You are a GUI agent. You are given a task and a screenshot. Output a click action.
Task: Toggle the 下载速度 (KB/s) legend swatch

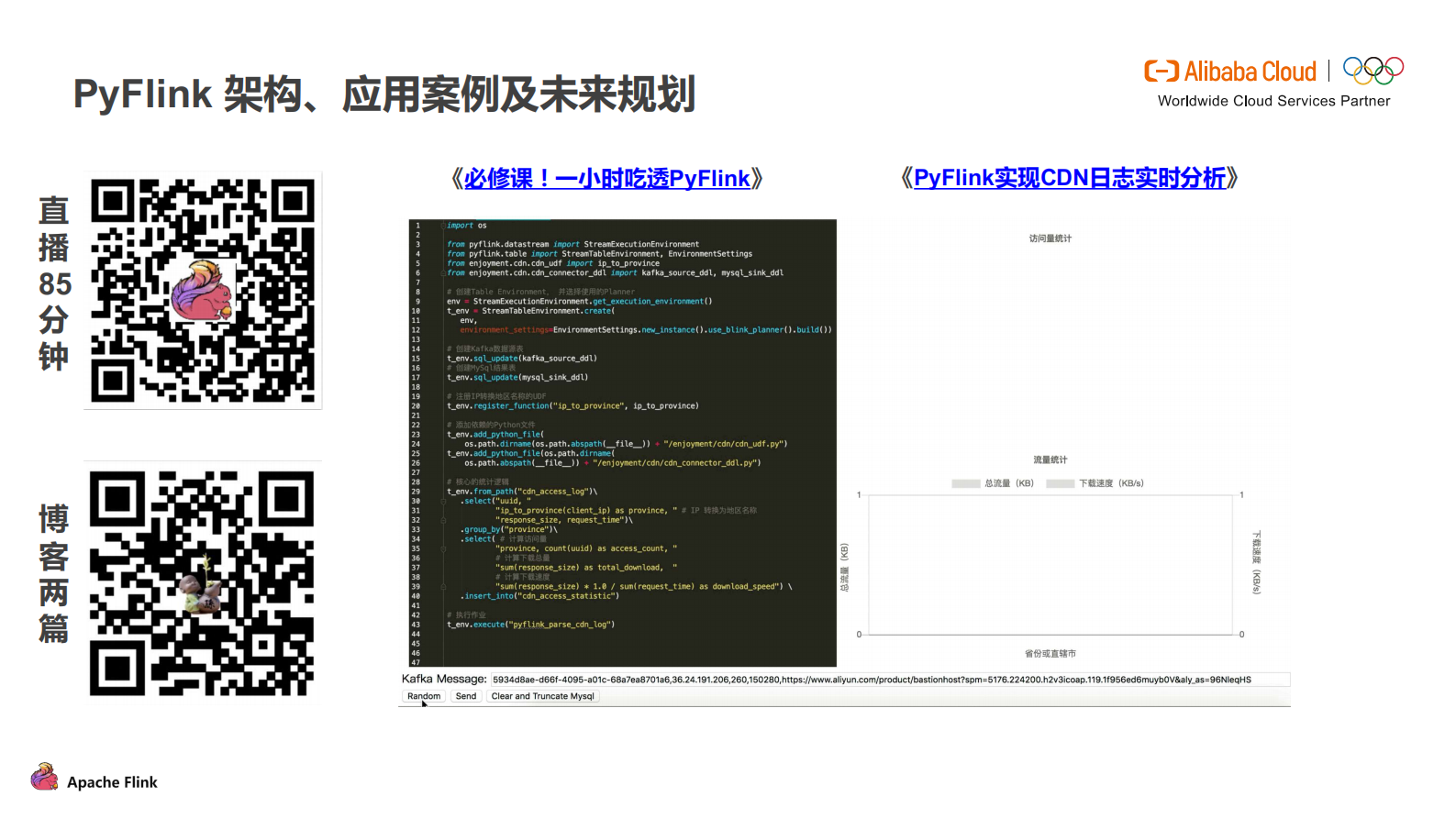[1061, 483]
